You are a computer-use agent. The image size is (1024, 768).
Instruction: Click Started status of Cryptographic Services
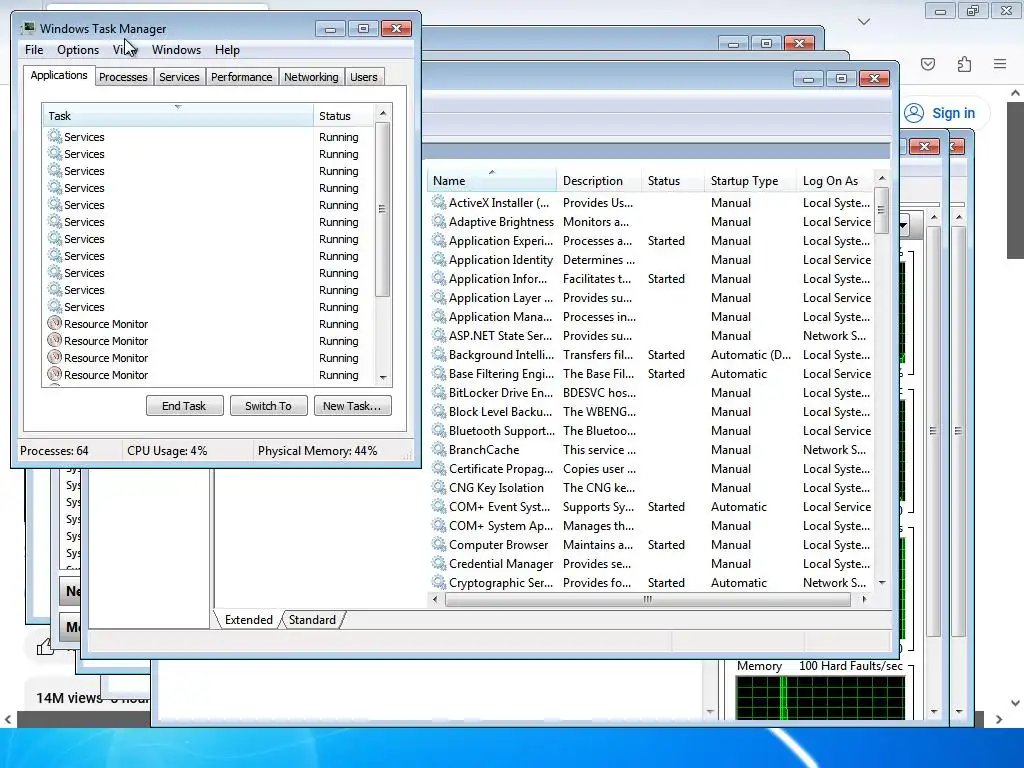[666, 582]
